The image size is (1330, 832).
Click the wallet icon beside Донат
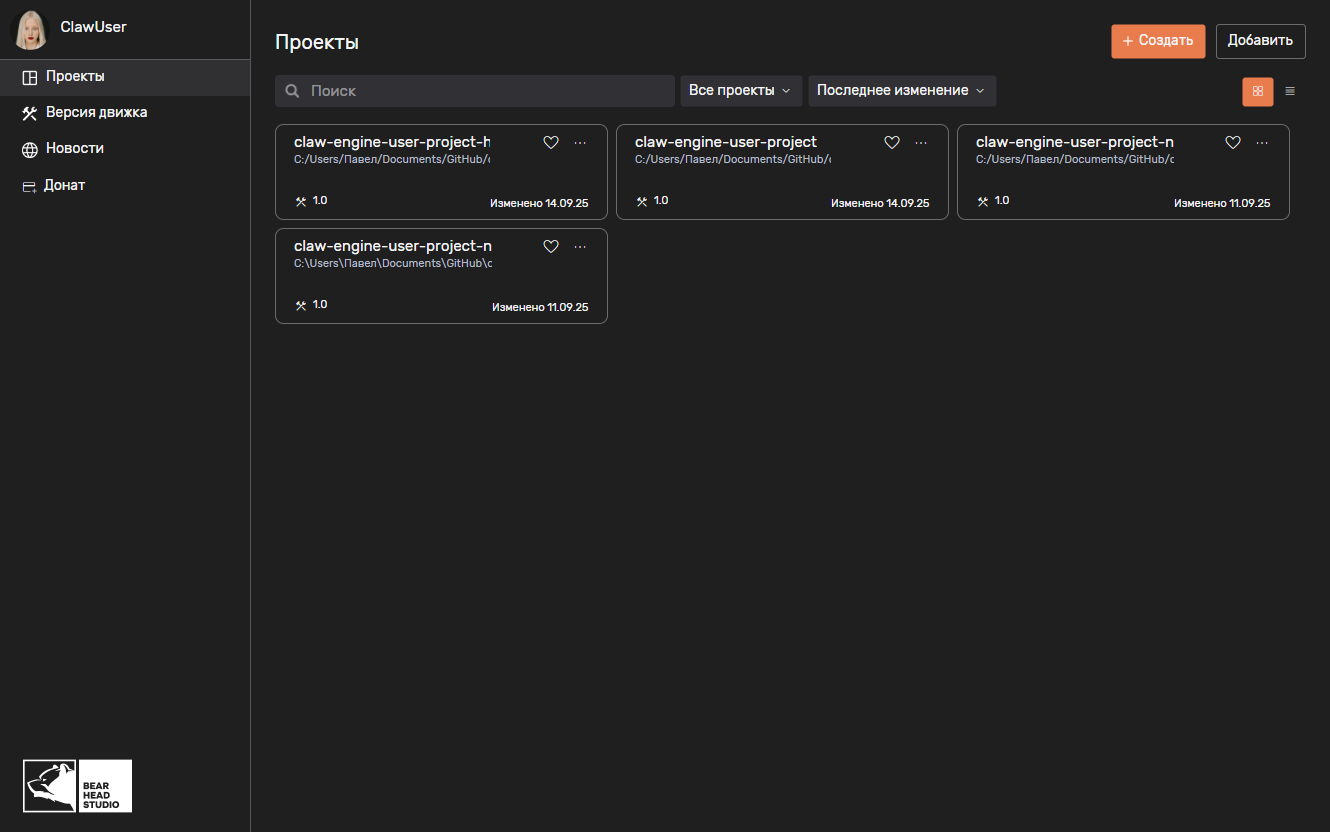point(29,186)
